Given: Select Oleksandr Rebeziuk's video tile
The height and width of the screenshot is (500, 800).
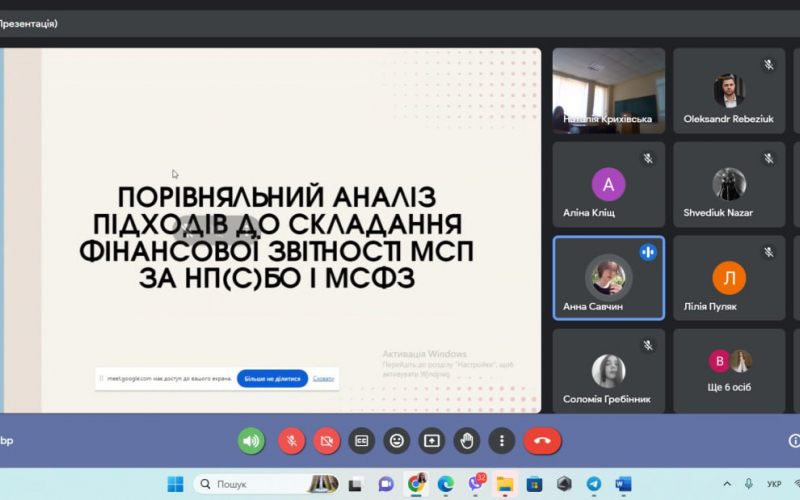Looking at the screenshot, I should (x=729, y=91).
